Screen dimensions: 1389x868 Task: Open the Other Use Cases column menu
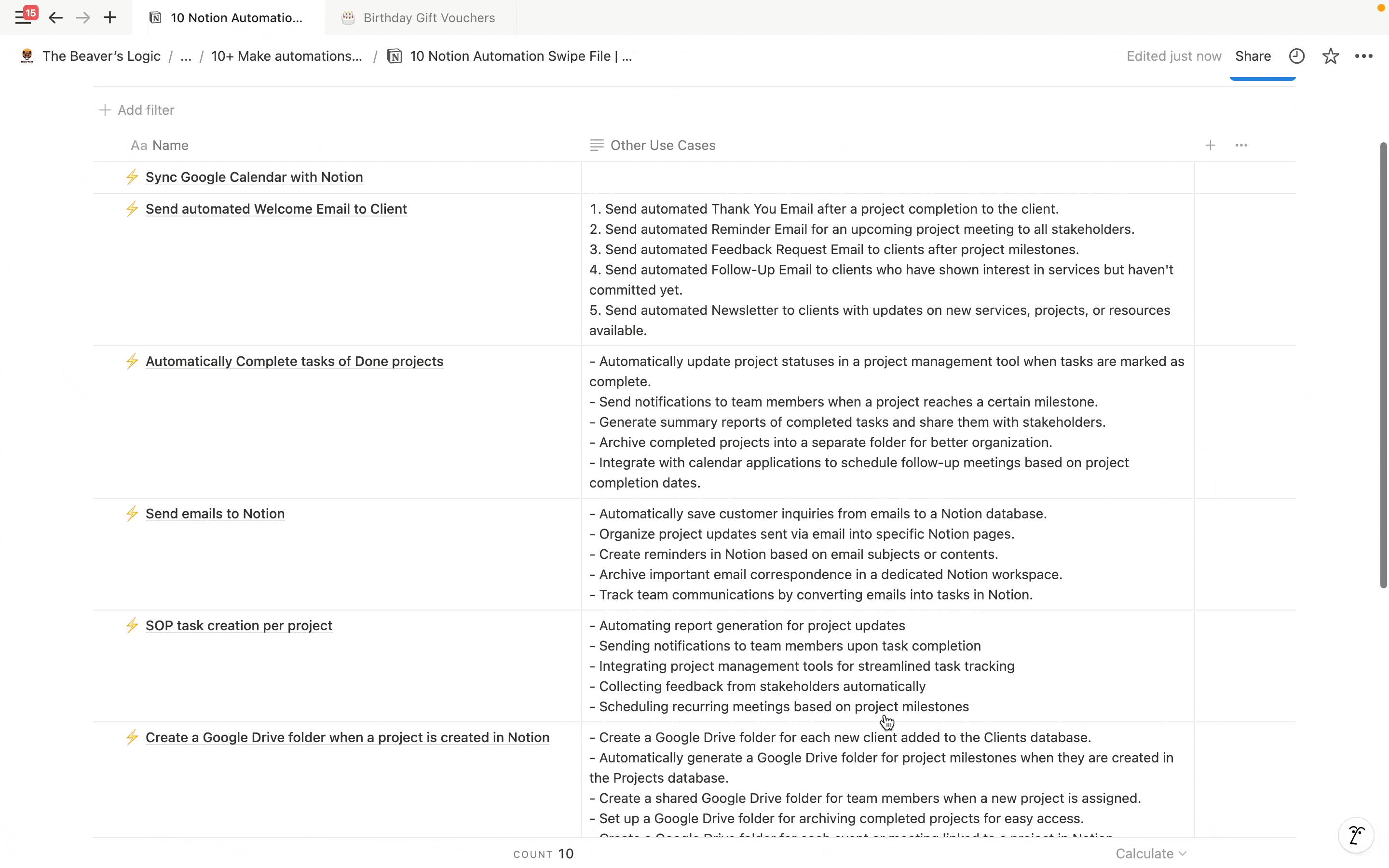(662, 146)
